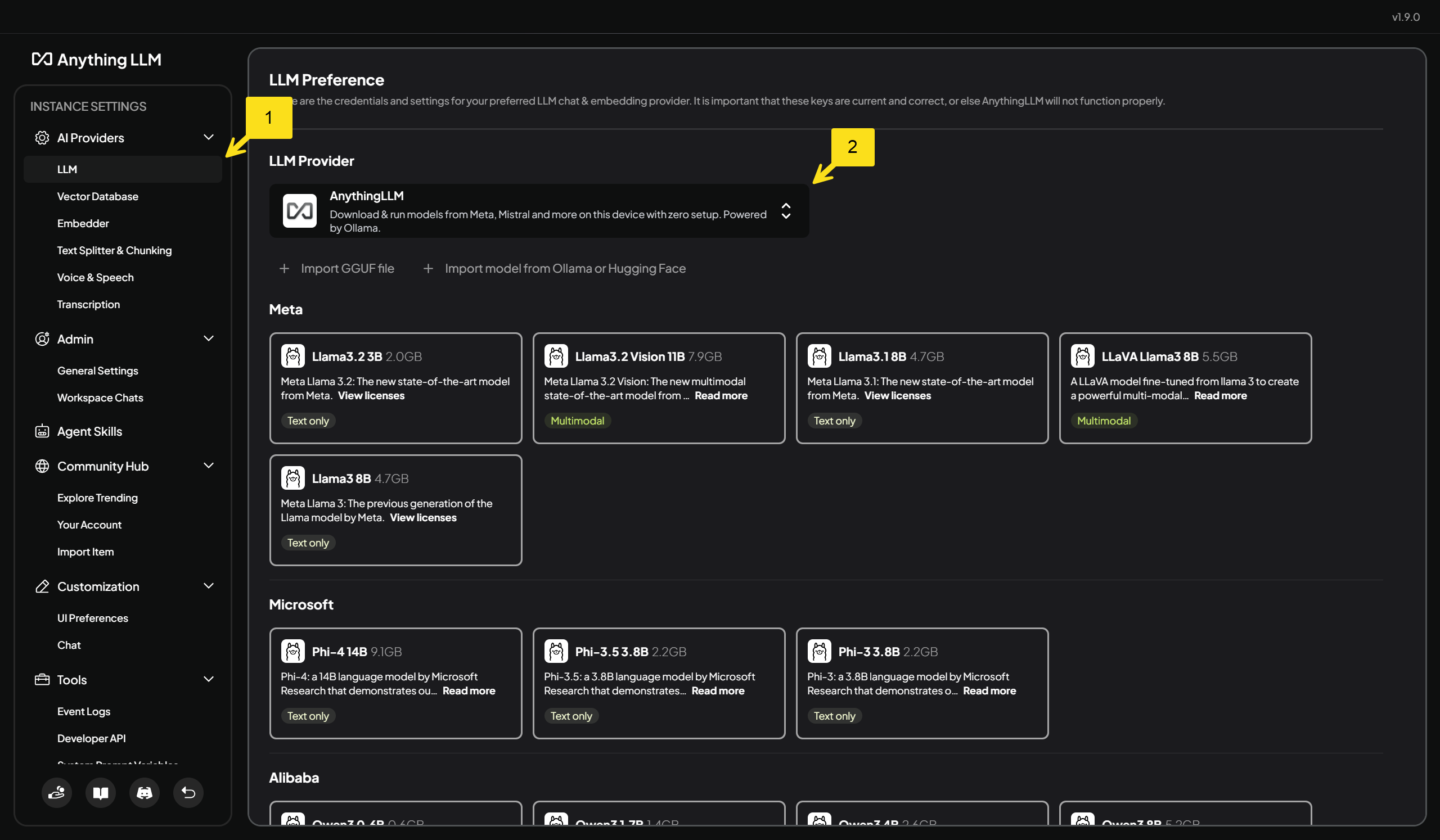Read more about Phi-3 3.8B
The image size is (1440, 840).
[x=989, y=691]
